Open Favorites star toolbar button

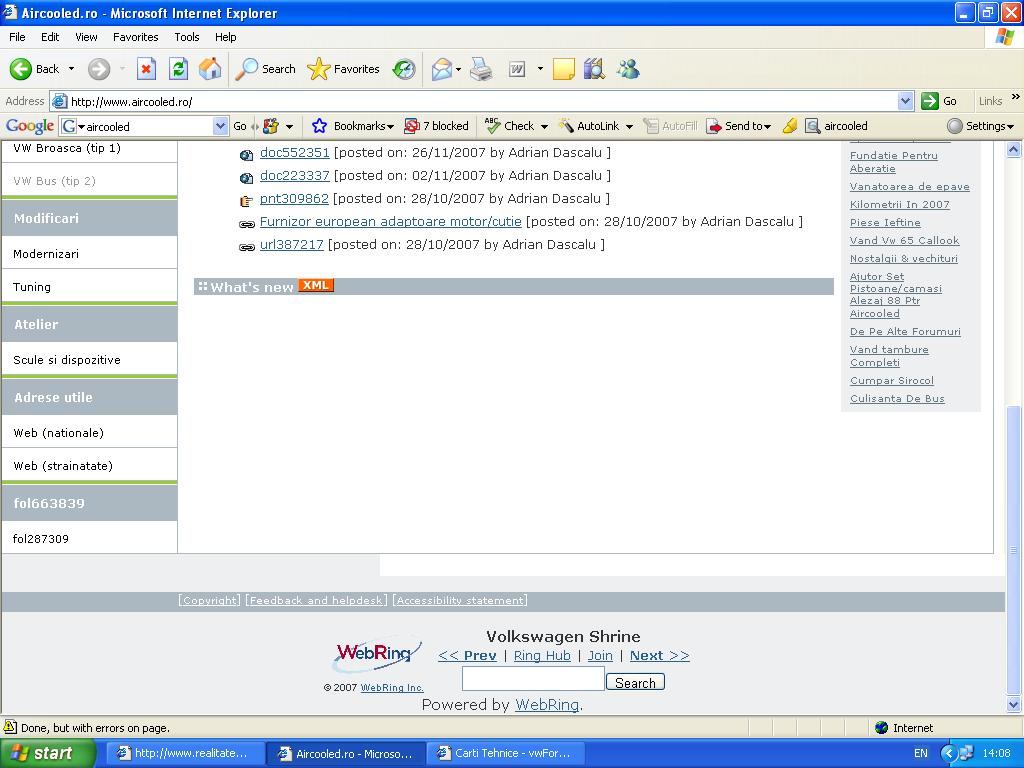(344, 69)
